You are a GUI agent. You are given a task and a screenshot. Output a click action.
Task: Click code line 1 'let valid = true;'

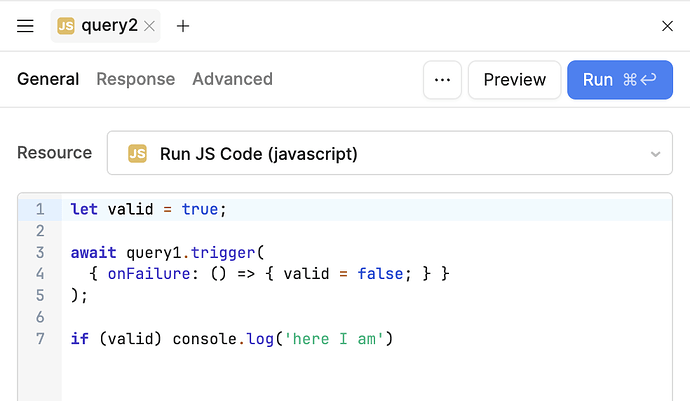pyautogui.click(x=148, y=209)
